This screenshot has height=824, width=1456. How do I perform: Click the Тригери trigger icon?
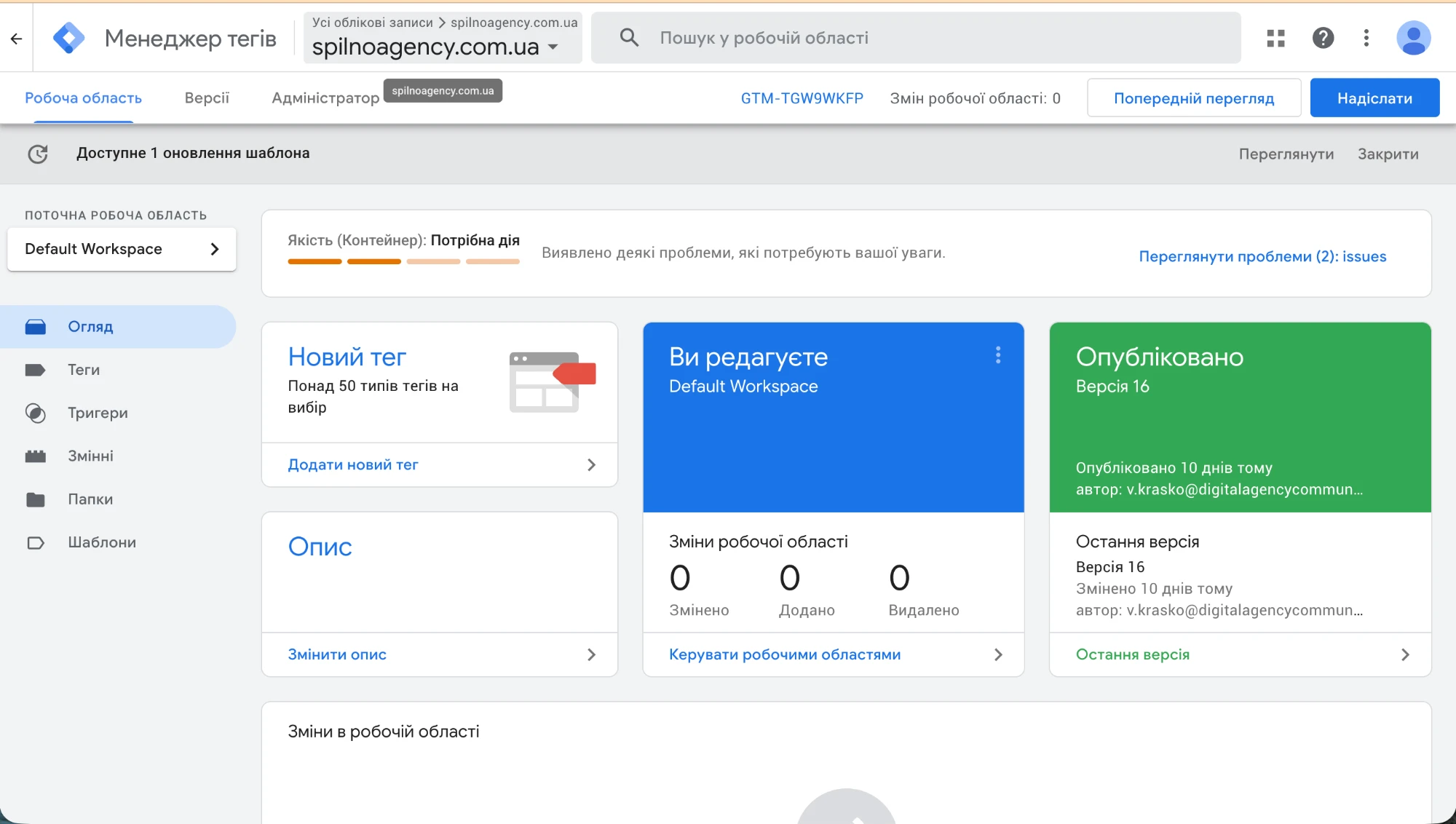click(36, 413)
